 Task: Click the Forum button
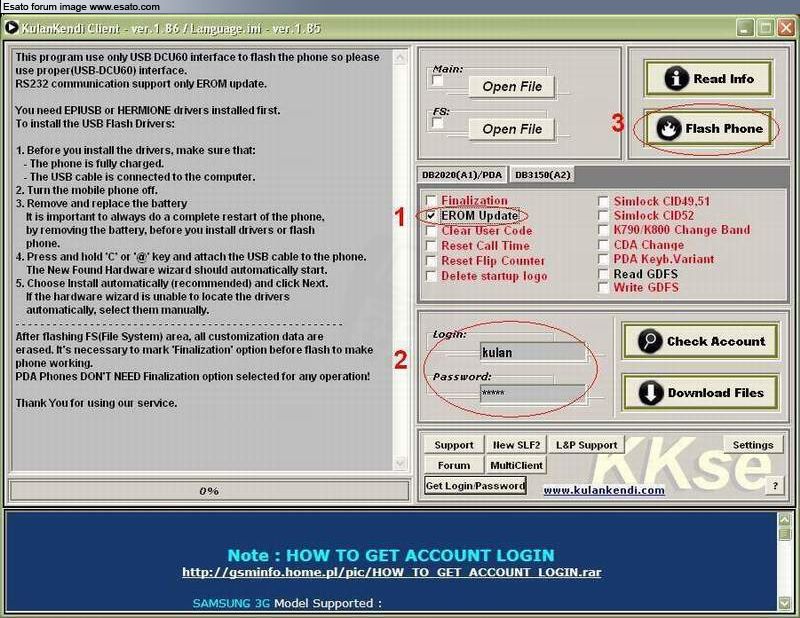click(454, 465)
